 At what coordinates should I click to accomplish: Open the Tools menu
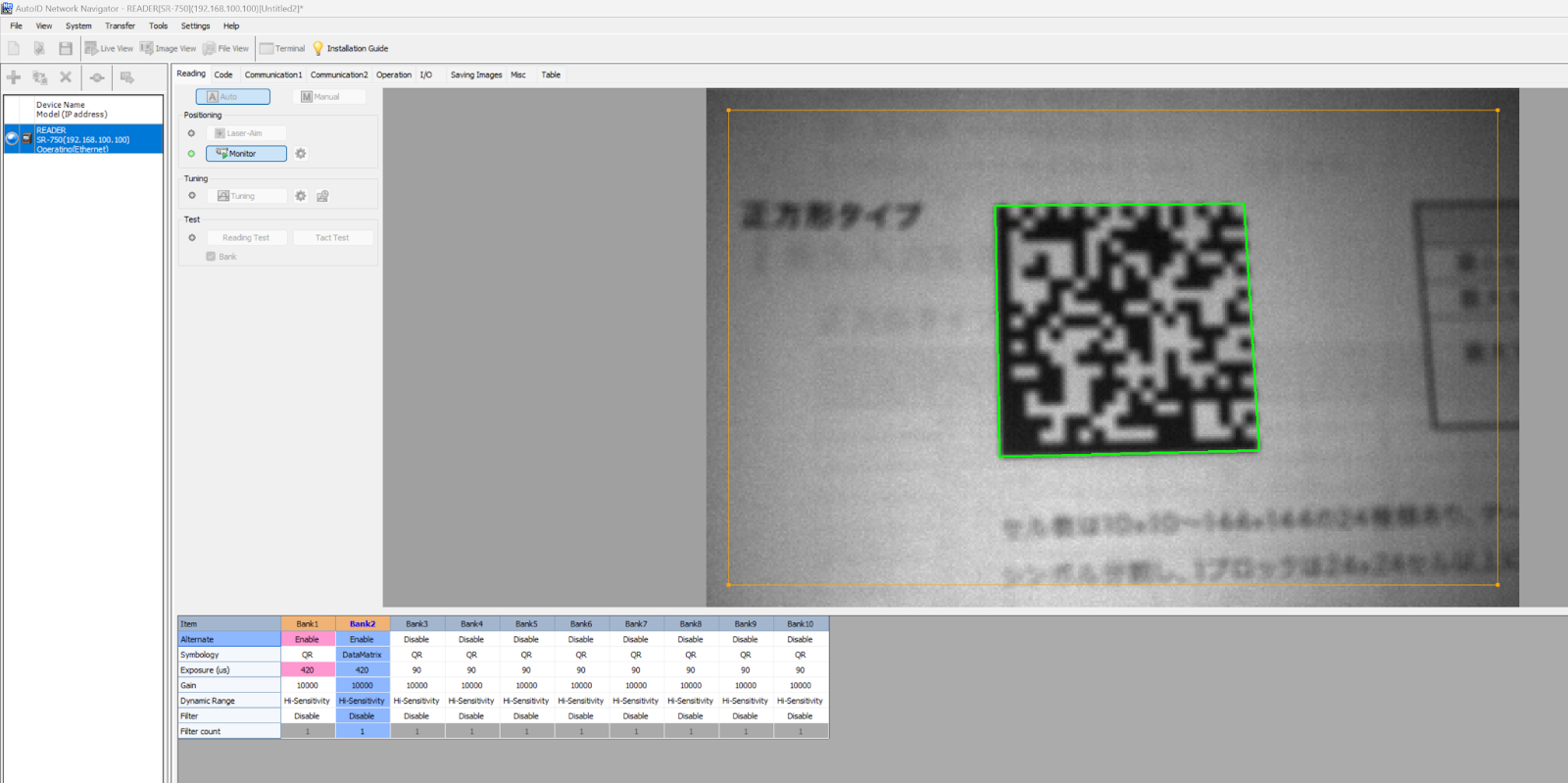tap(159, 26)
